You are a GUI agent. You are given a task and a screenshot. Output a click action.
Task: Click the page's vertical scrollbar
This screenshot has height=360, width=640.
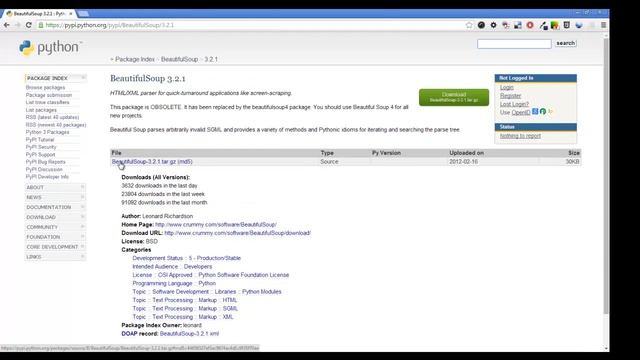pyautogui.click(x=606, y=176)
